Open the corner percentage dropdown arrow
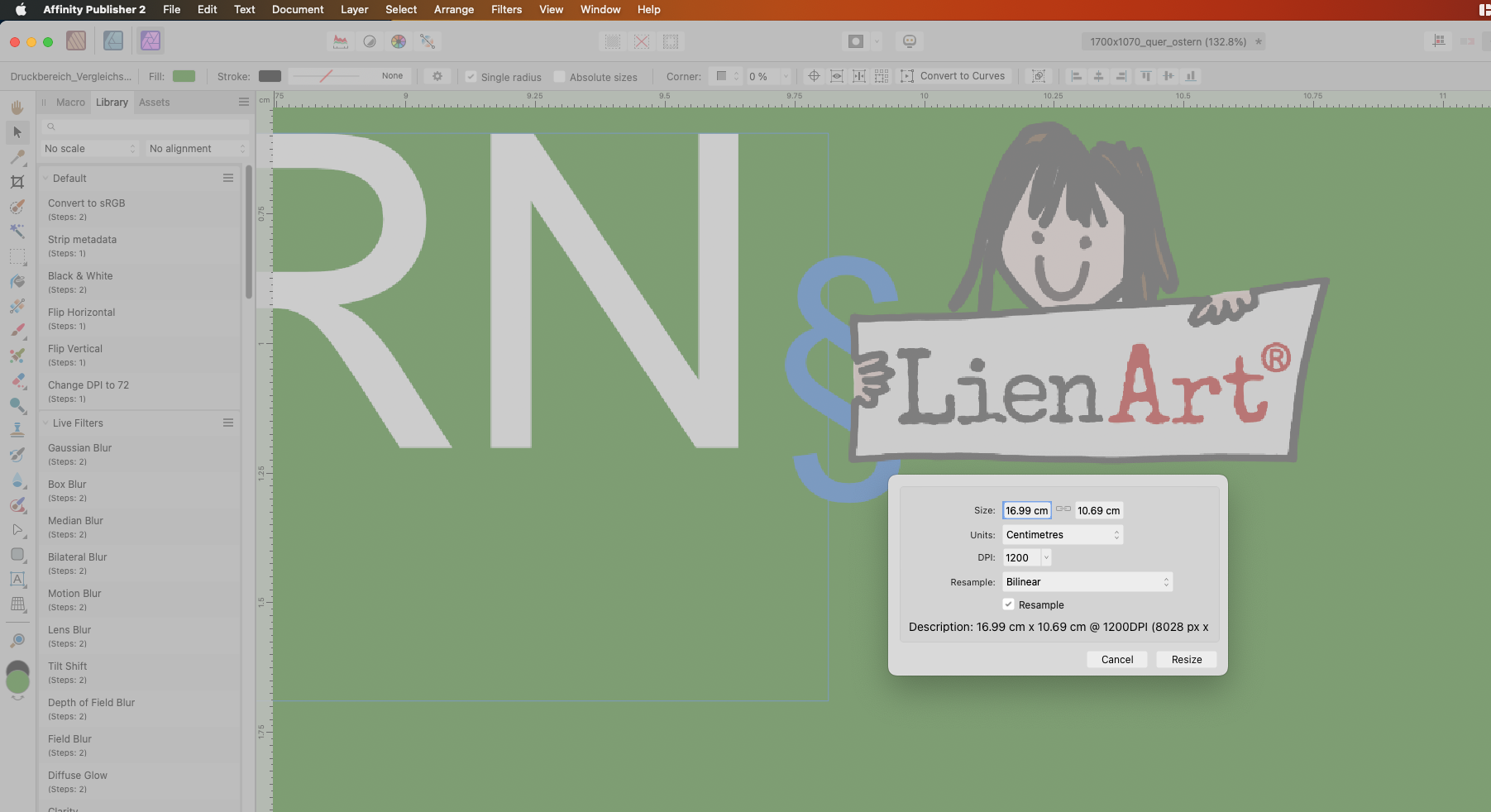 pyautogui.click(x=786, y=76)
